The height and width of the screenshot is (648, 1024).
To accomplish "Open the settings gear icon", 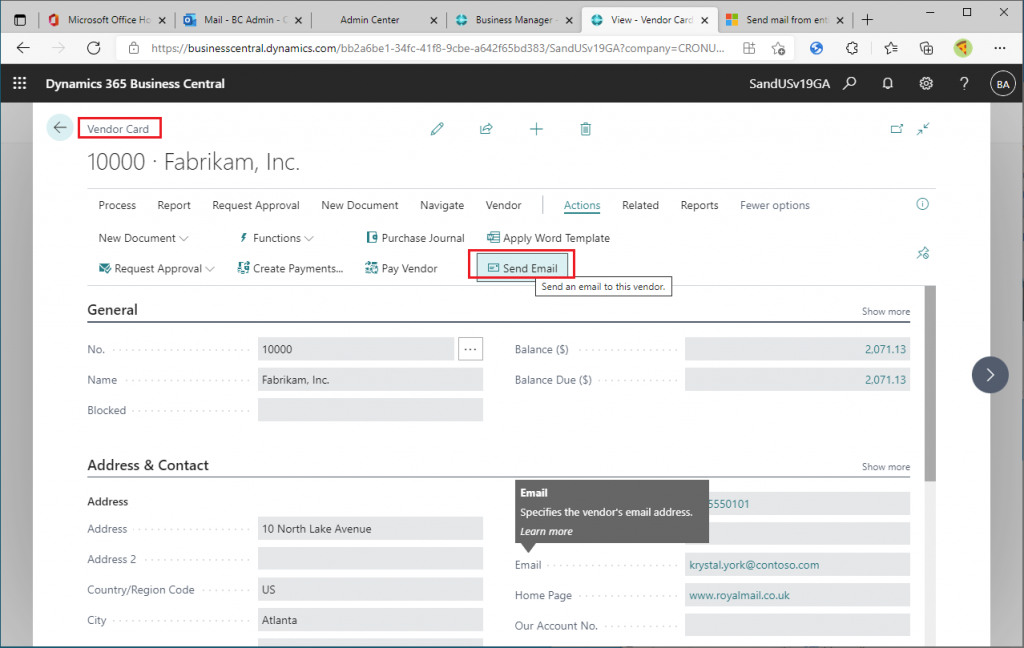I will point(926,83).
